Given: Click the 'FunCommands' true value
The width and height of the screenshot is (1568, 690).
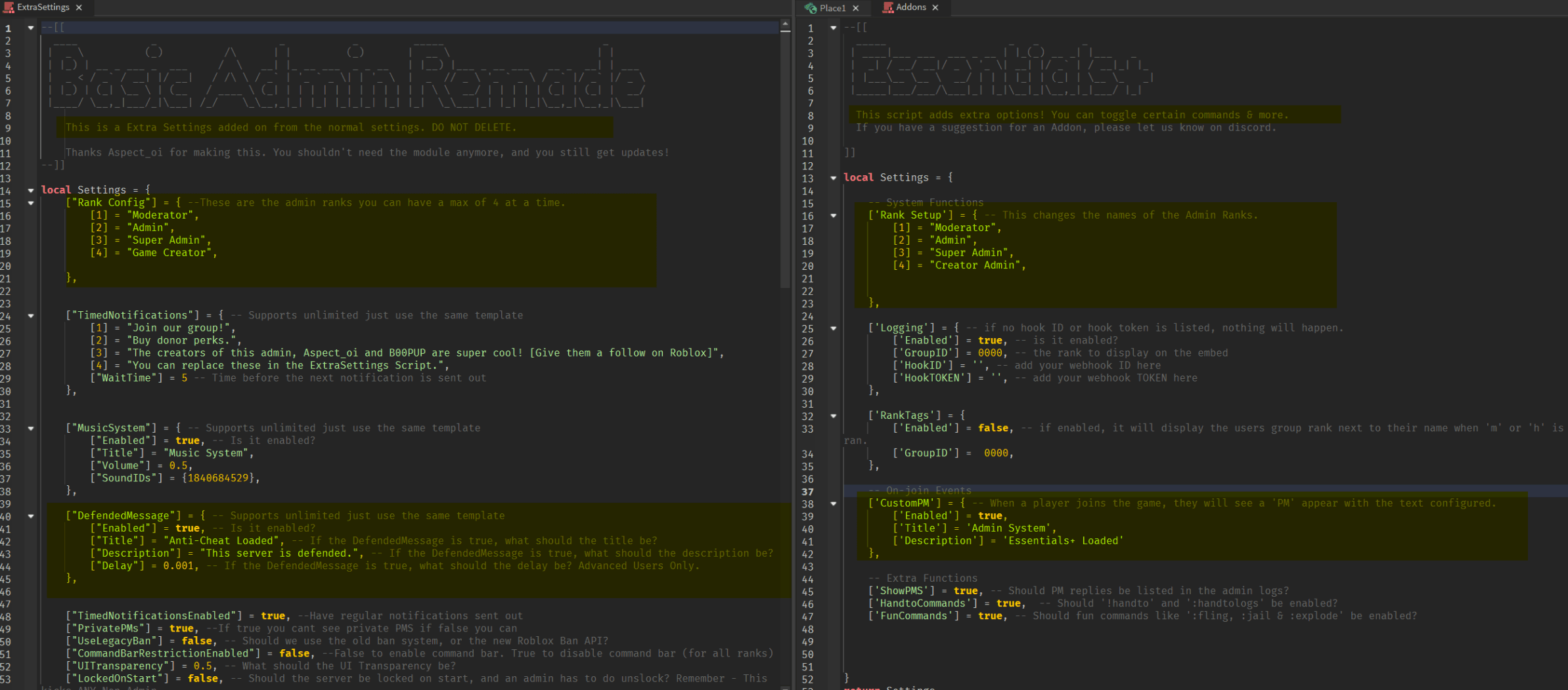Looking at the screenshot, I should pos(990,616).
